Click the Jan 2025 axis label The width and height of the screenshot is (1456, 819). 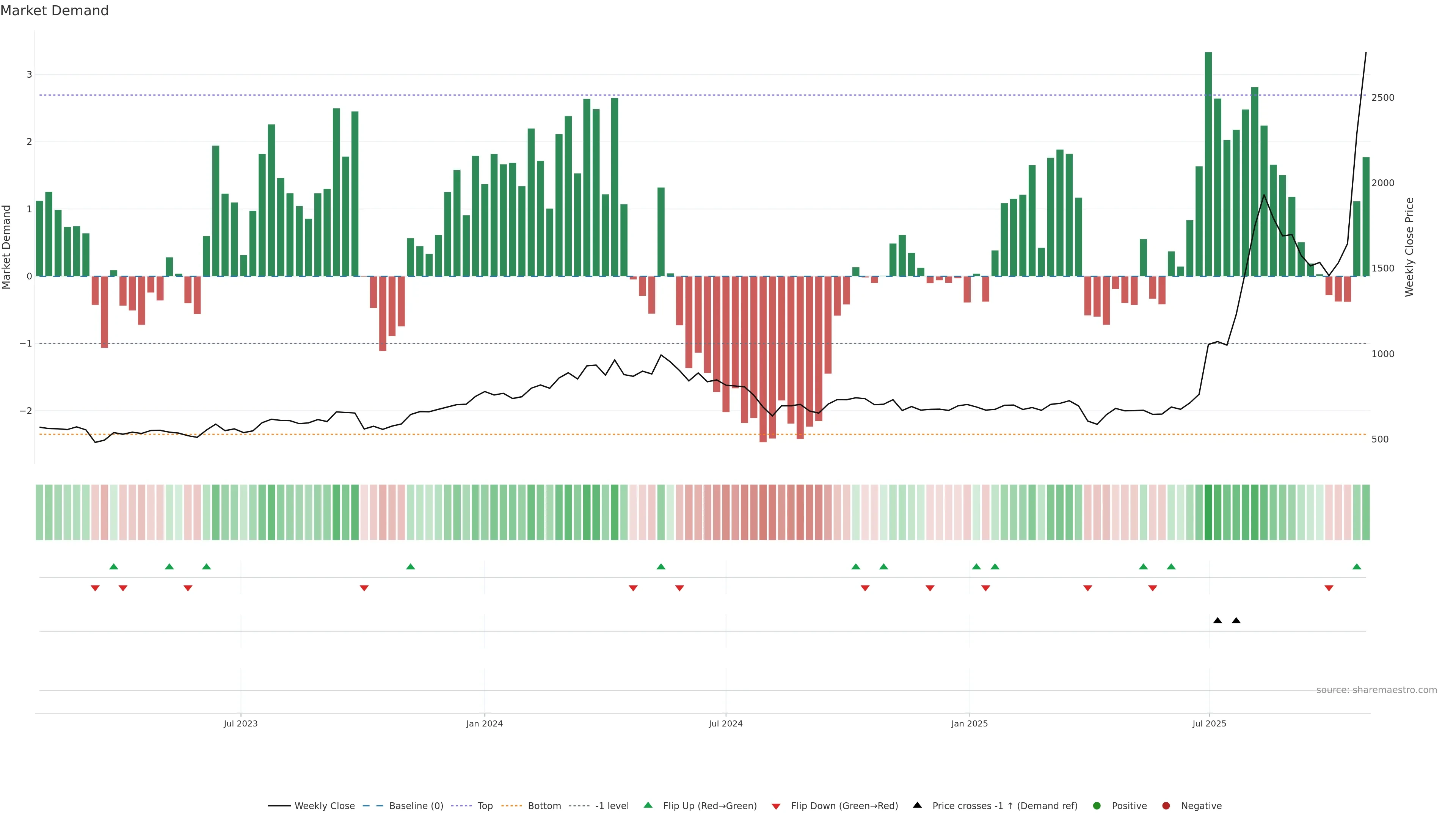[970, 723]
